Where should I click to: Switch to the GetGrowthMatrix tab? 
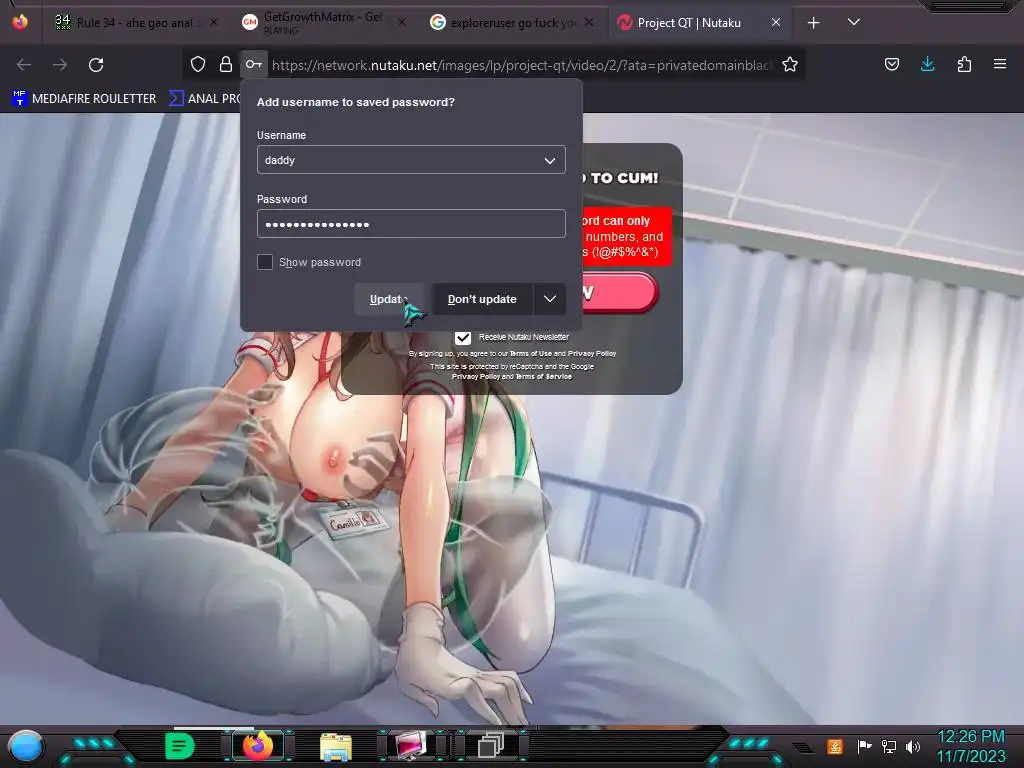tap(323, 23)
